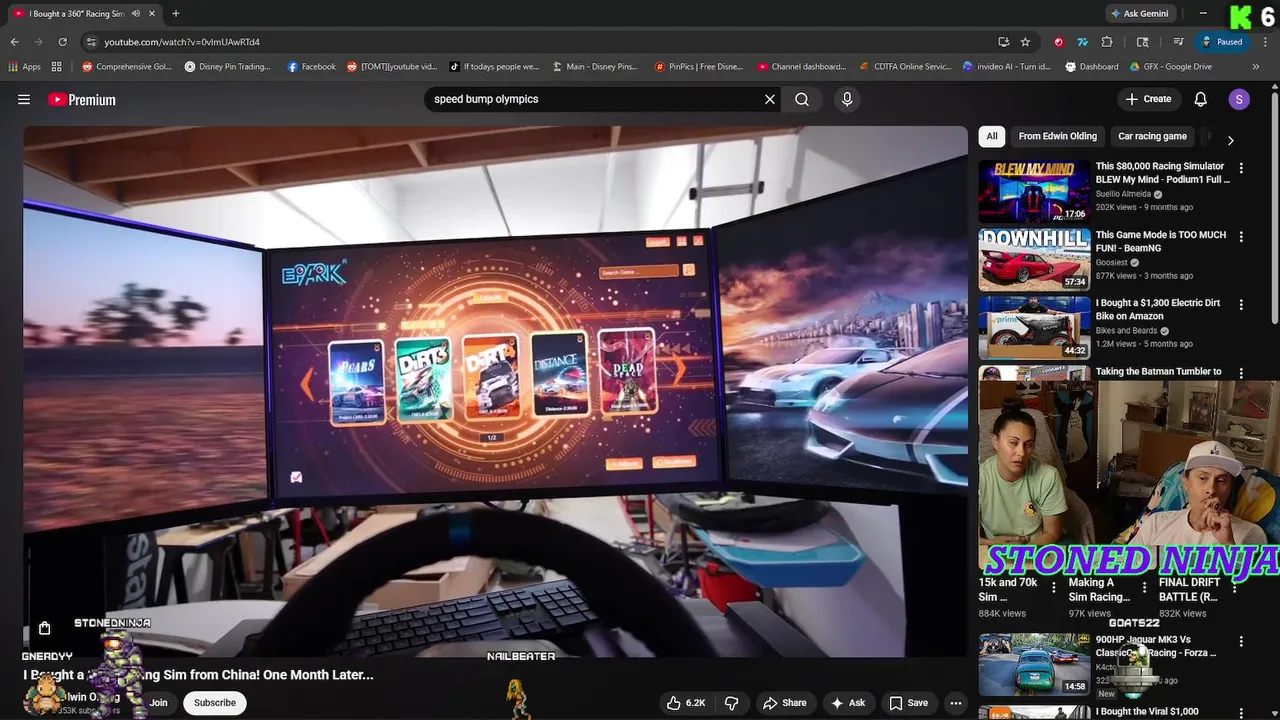The width and height of the screenshot is (1280, 720).
Task: Ask about this video
Action: tap(847, 703)
